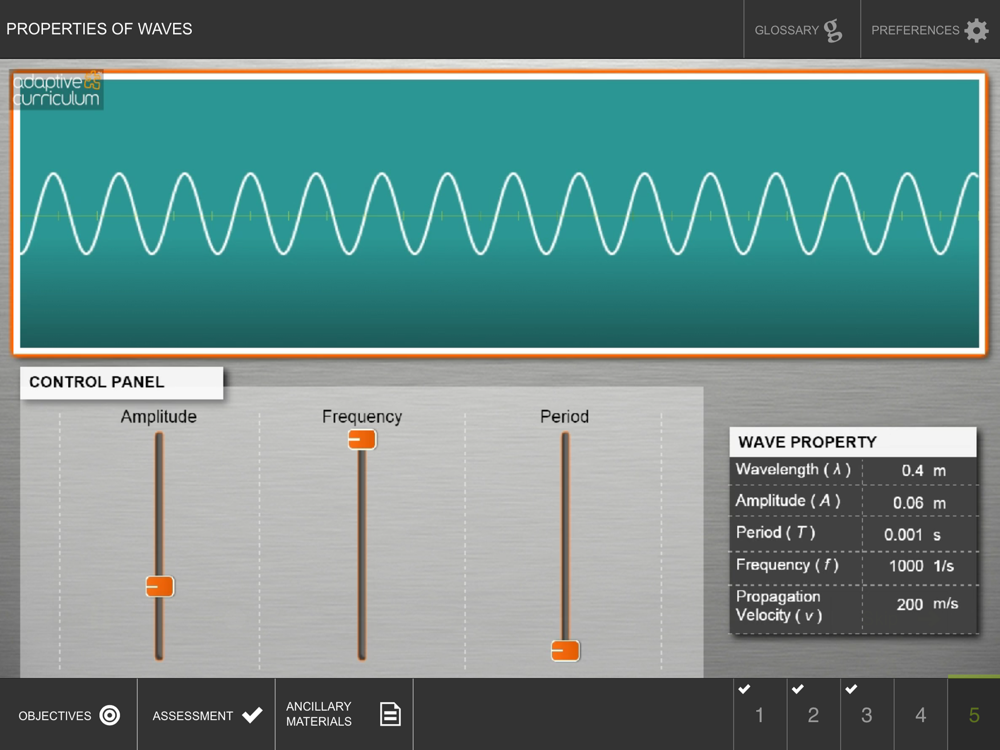Go to step 2 page tab
The image size is (1000, 750).
coord(813,715)
